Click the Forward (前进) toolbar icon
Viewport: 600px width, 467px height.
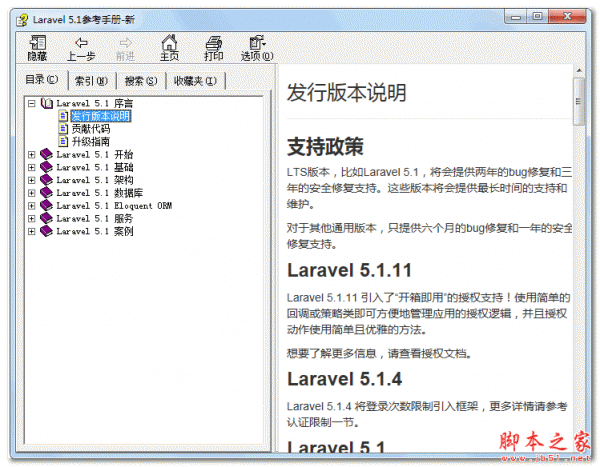126,48
